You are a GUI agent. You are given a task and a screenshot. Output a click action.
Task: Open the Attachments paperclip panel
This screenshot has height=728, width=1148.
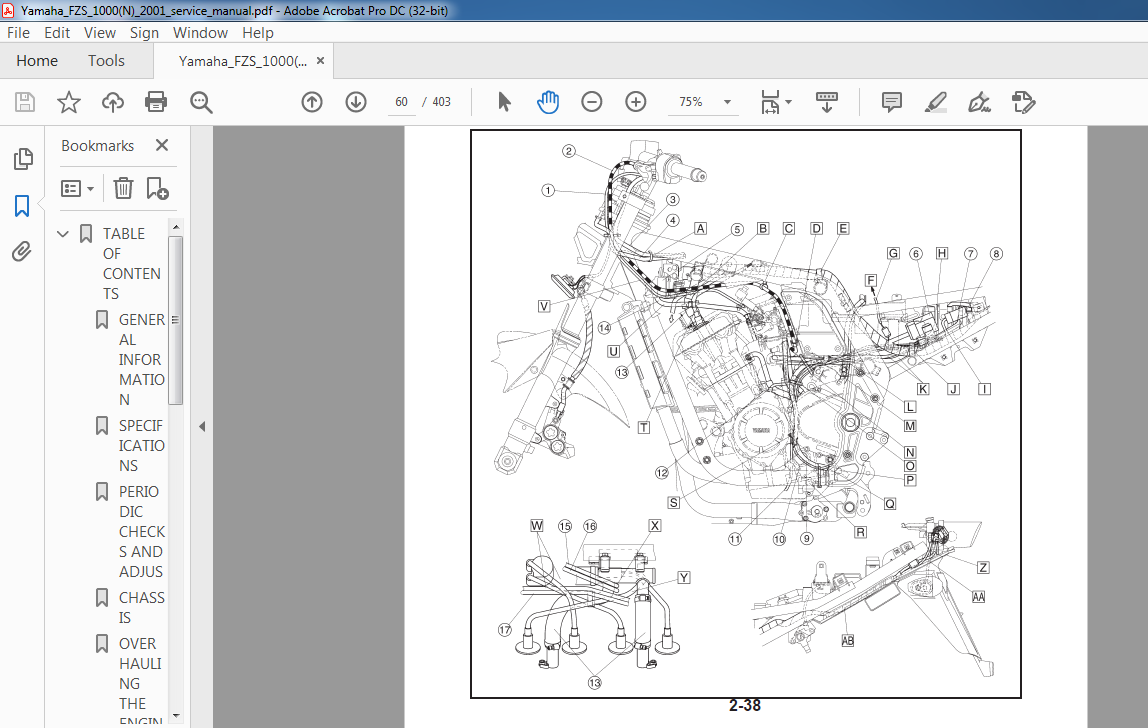click(x=22, y=252)
